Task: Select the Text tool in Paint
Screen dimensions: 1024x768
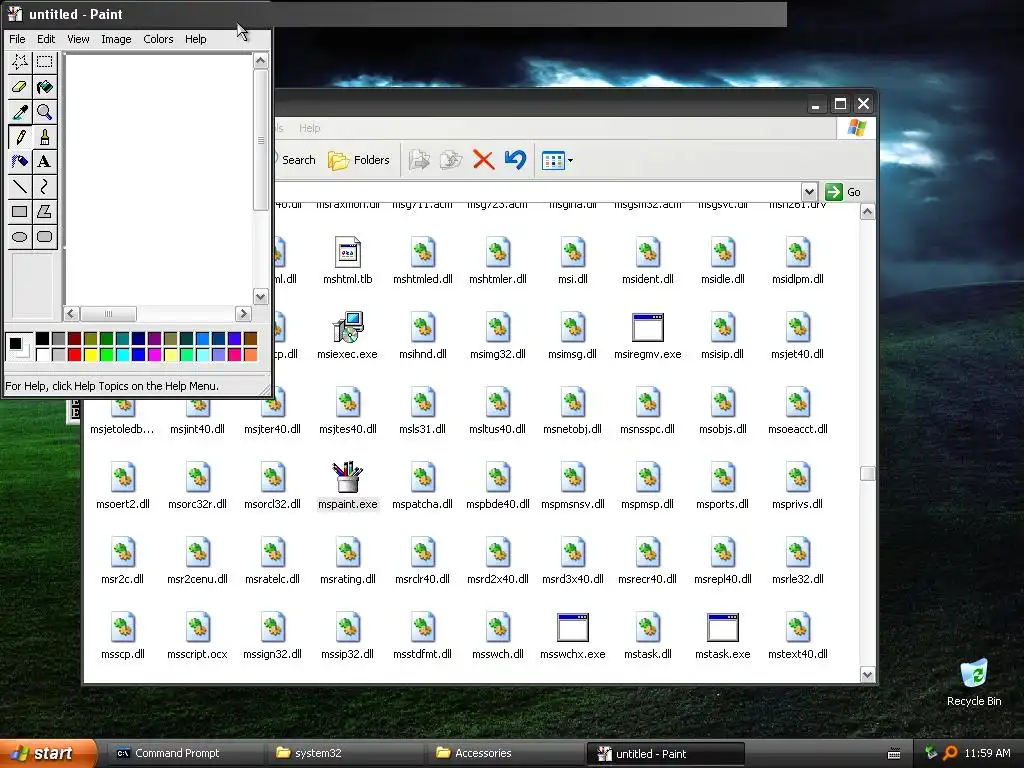Action: tap(44, 161)
